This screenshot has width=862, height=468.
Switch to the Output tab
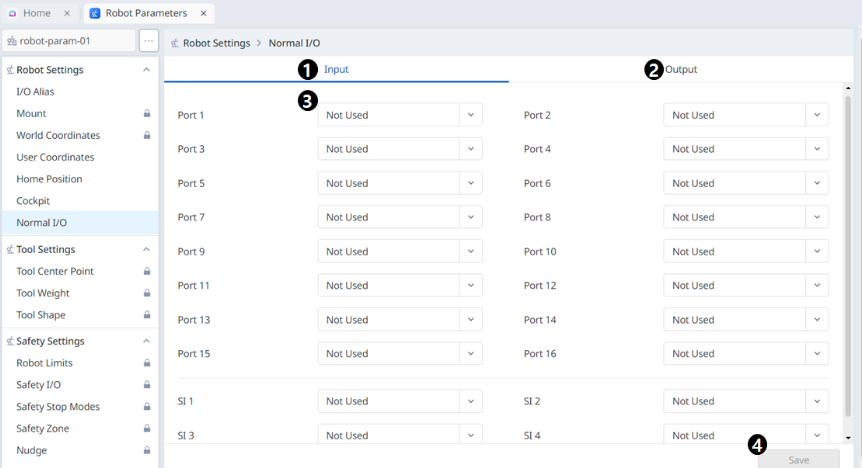tap(681, 69)
